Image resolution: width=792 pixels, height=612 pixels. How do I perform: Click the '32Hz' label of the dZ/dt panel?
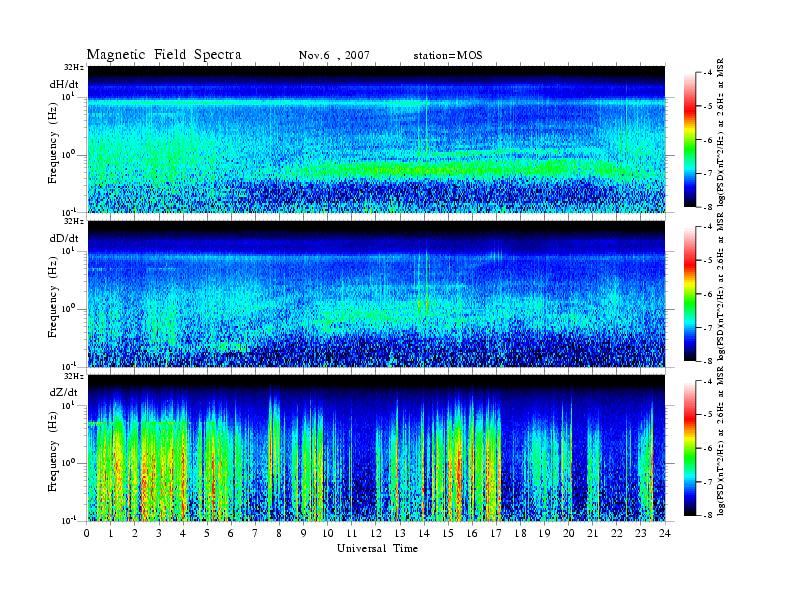(x=73, y=376)
